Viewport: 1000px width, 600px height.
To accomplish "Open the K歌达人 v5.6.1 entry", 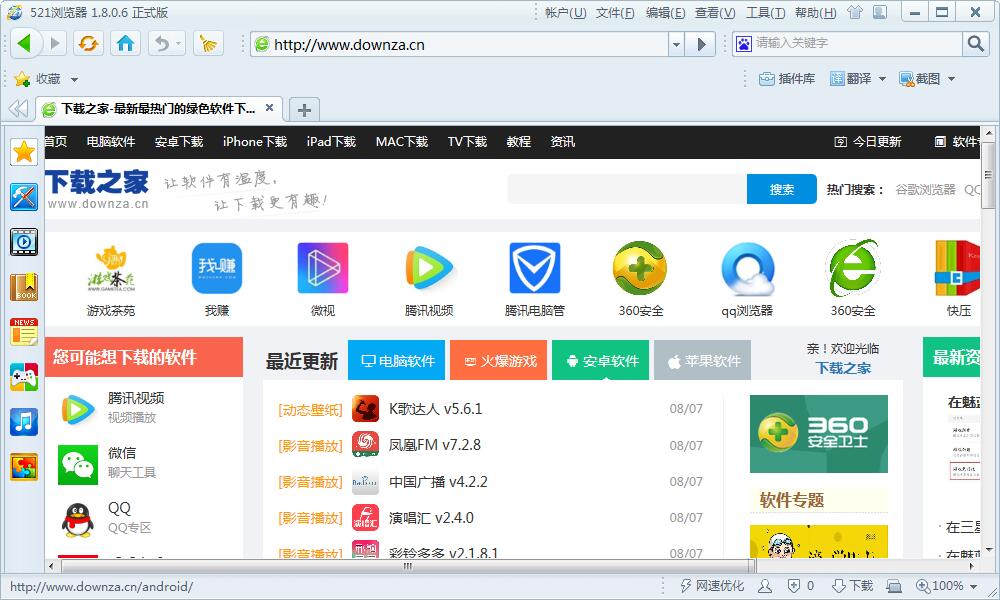I will pyautogui.click(x=436, y=409).
